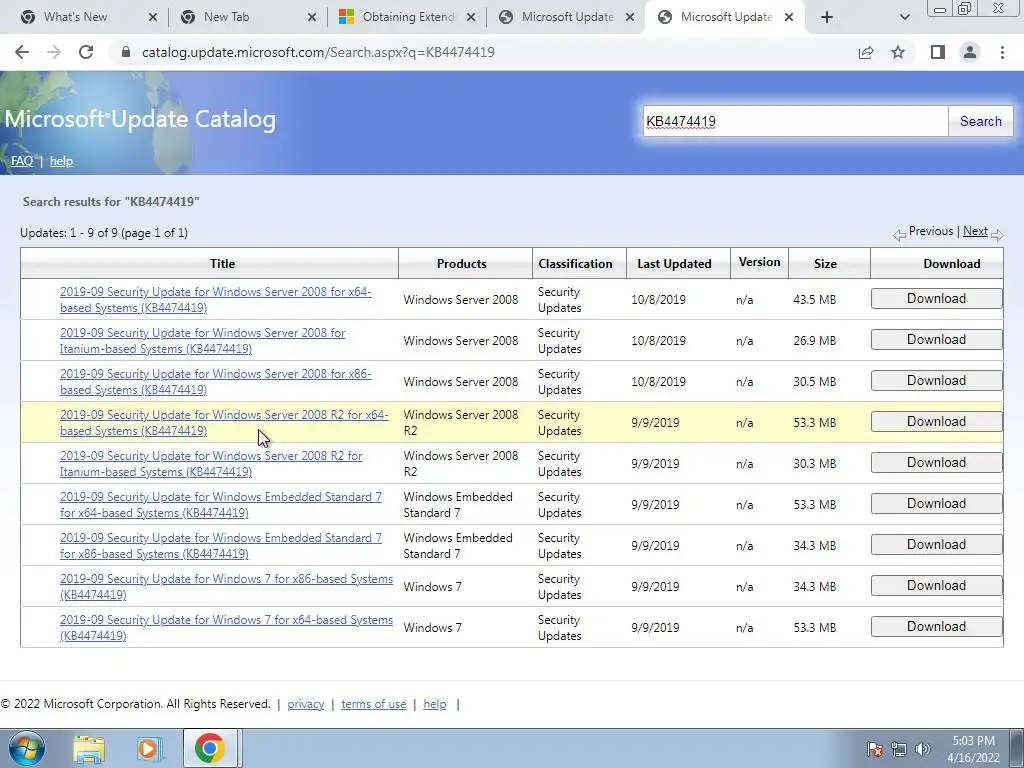Open the footer privacy link
This screenshot has width=1024, height=768.
306,704
